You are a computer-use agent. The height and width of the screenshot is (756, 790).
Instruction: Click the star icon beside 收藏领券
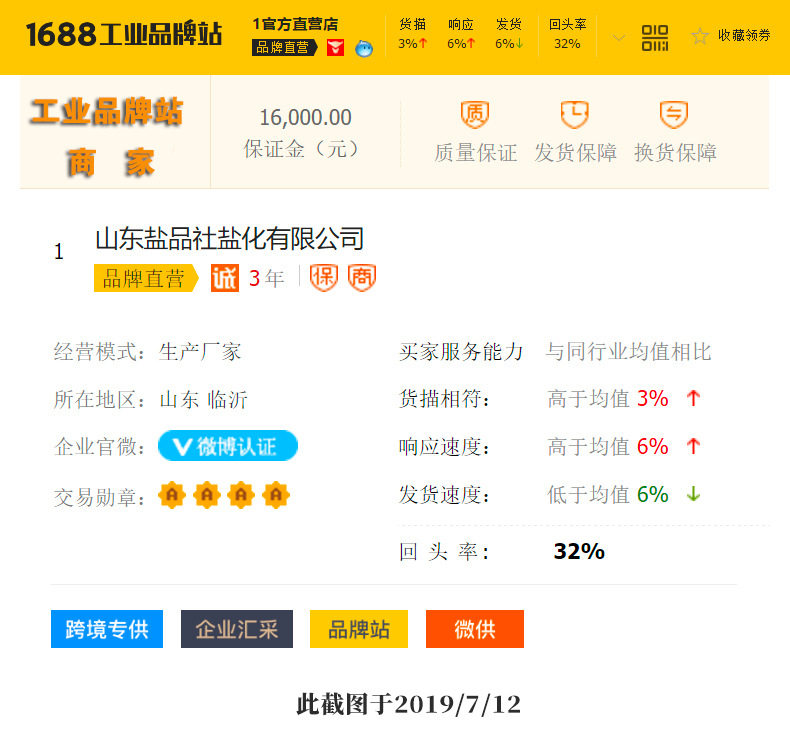[699, 36]
